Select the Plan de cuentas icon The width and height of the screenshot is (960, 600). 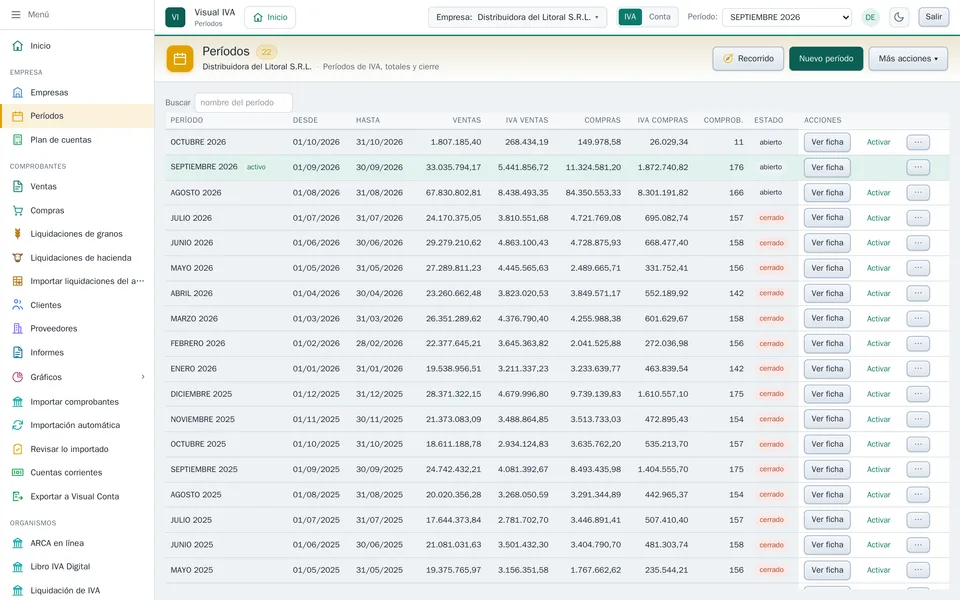tap(18, 140)
